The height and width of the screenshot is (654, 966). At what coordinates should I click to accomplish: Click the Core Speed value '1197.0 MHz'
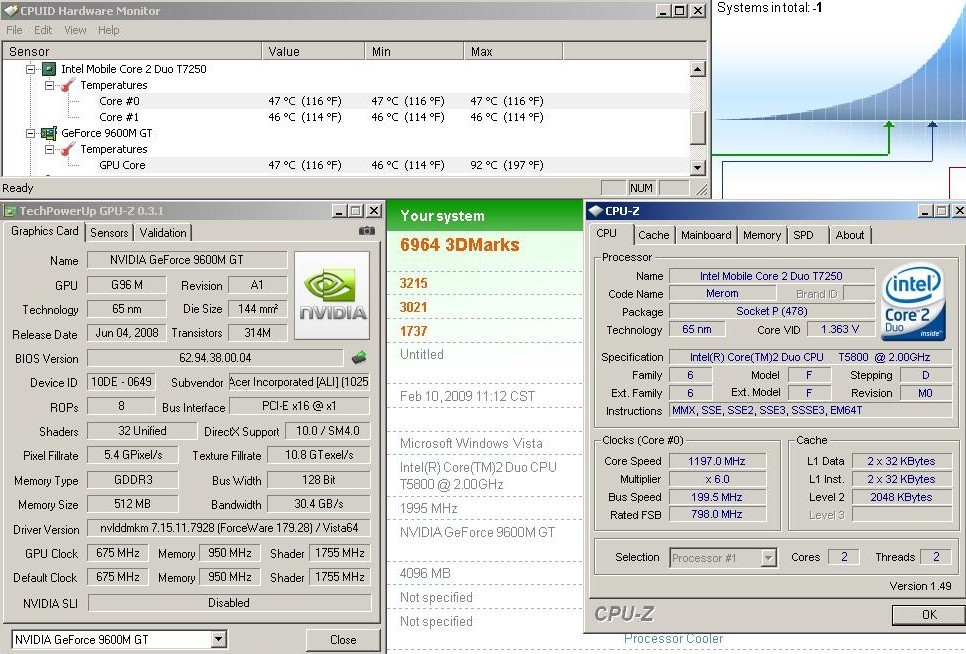pyautogui.click(x=717, y=461)
